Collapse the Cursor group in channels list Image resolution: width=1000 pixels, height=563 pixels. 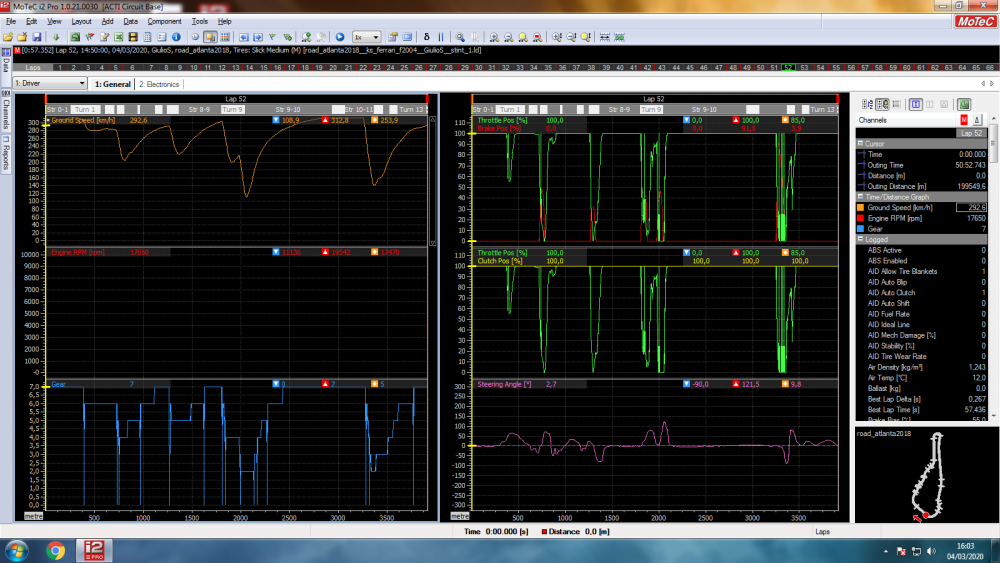(860, 143)
